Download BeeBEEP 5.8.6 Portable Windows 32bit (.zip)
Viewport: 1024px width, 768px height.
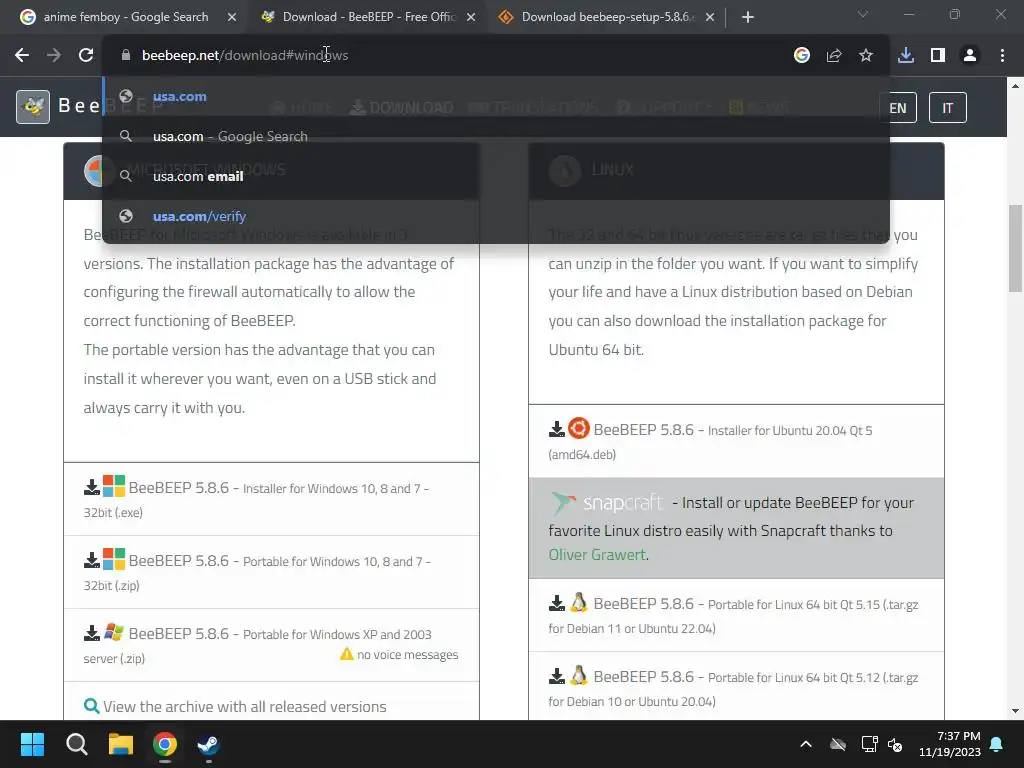[271, 573]
